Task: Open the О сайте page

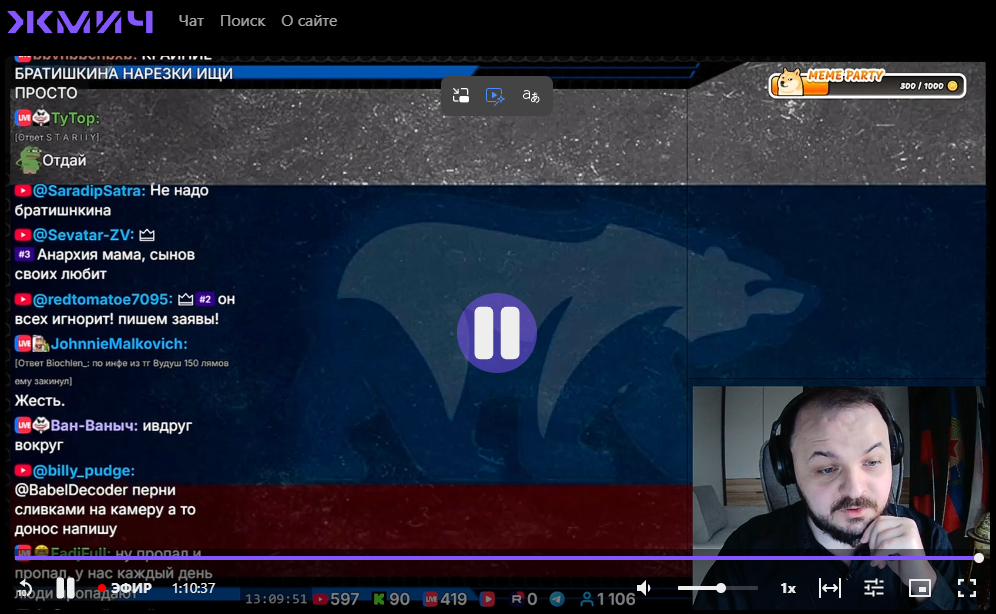Action: pos(309,21)
